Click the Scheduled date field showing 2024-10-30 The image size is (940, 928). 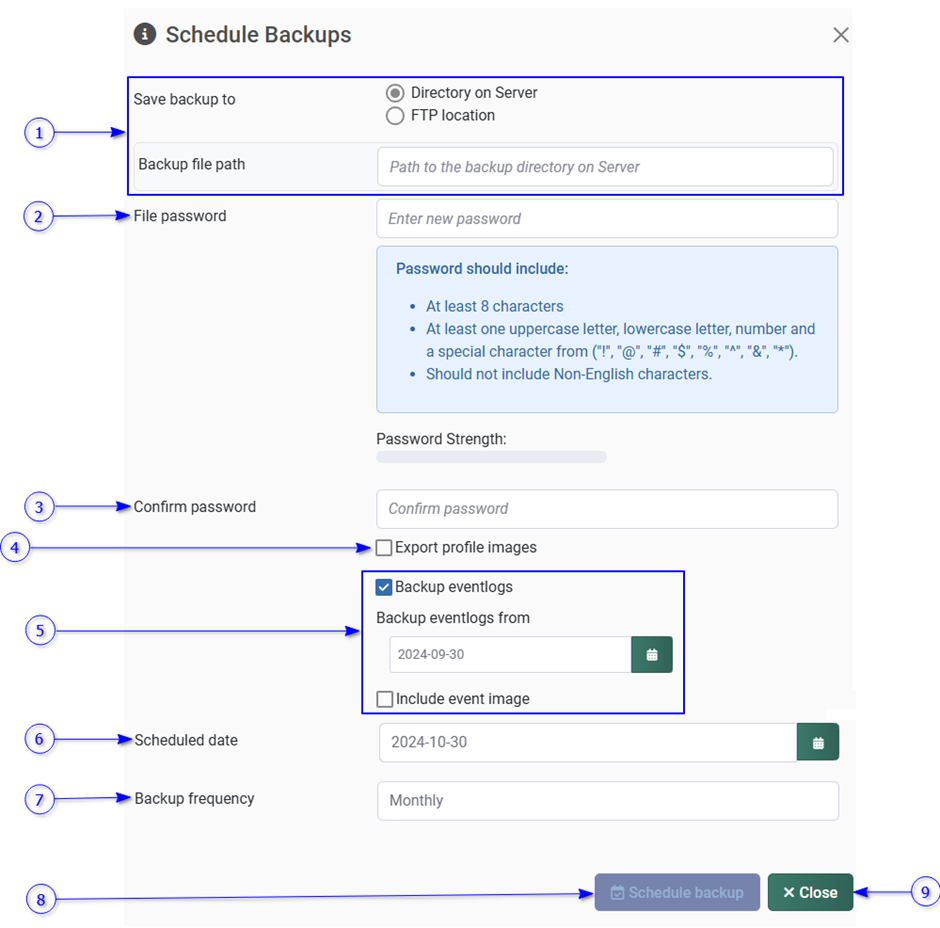pos(587,742)
